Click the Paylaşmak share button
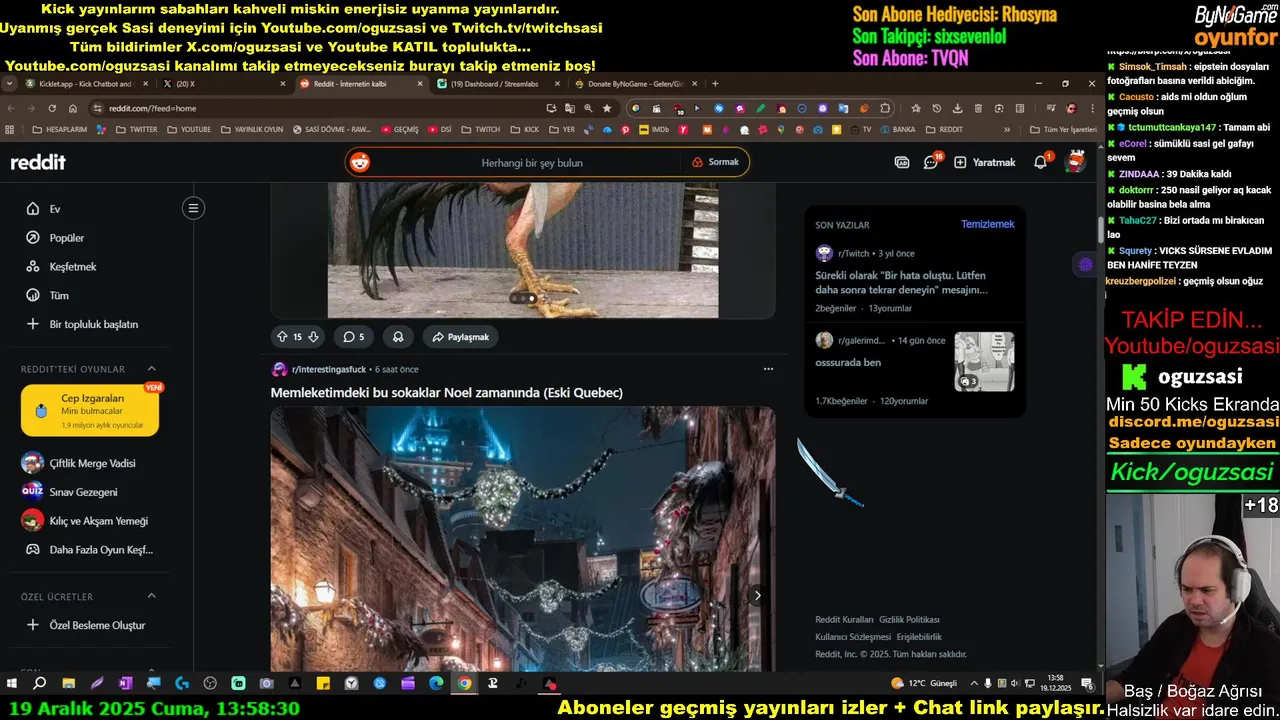The width and height of the screenshot is (1280, 720). 460,337
